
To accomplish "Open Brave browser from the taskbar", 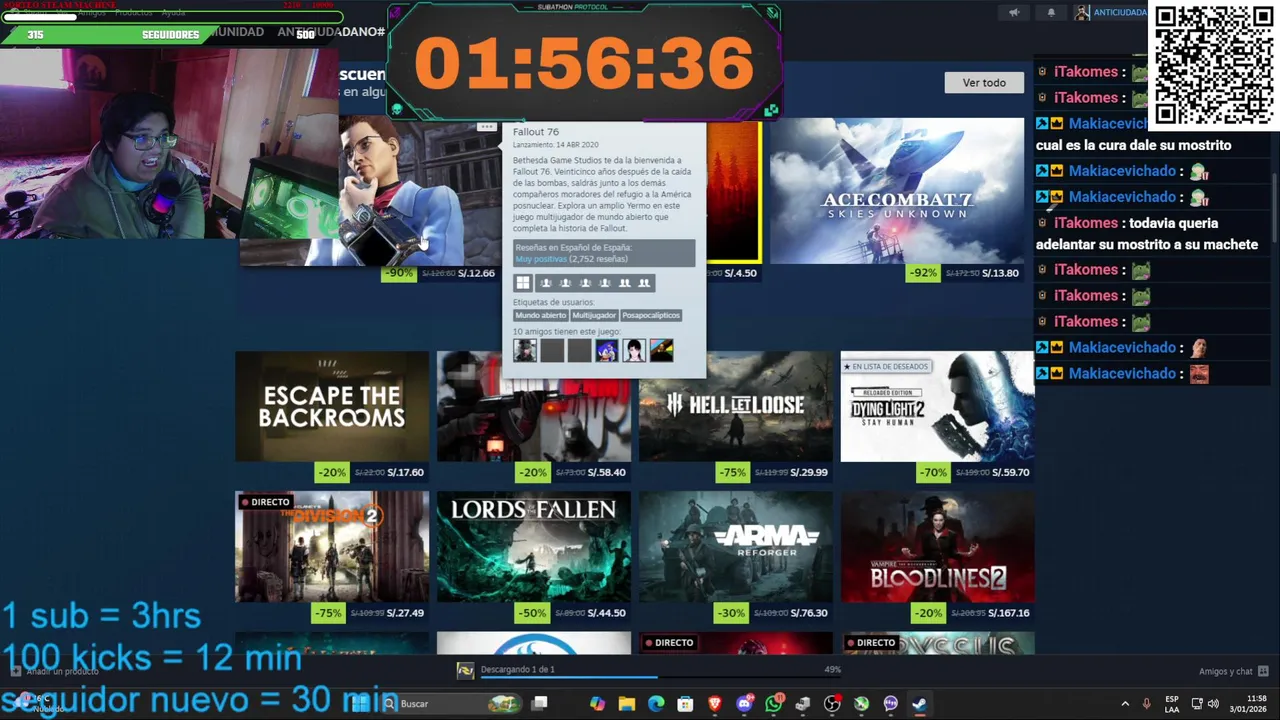I will point(715,704).
